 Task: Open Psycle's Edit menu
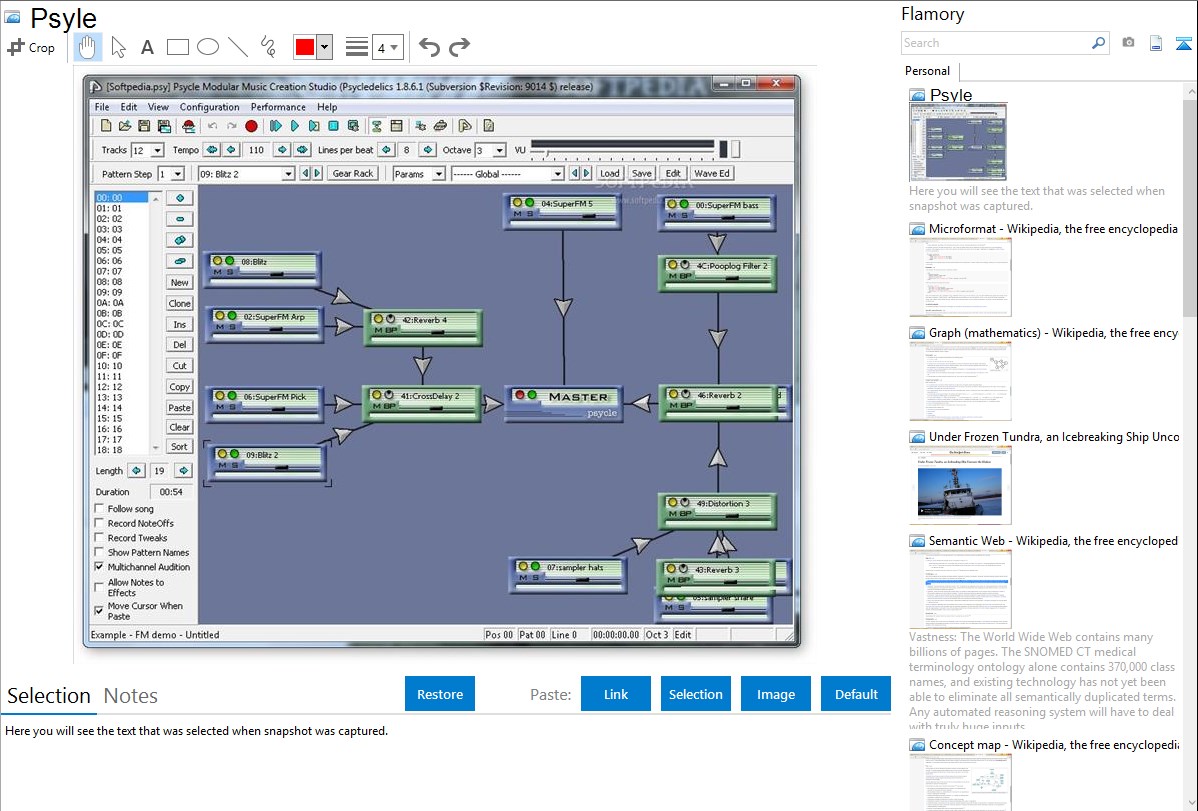pyautogui.click(x=129, y=107)
